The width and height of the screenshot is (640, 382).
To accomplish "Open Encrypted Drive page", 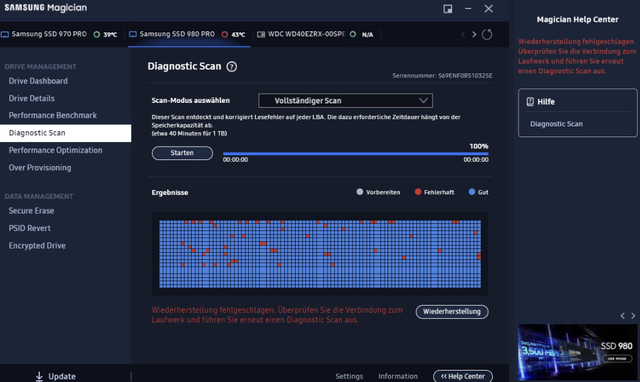I will (x=37, y=246).
